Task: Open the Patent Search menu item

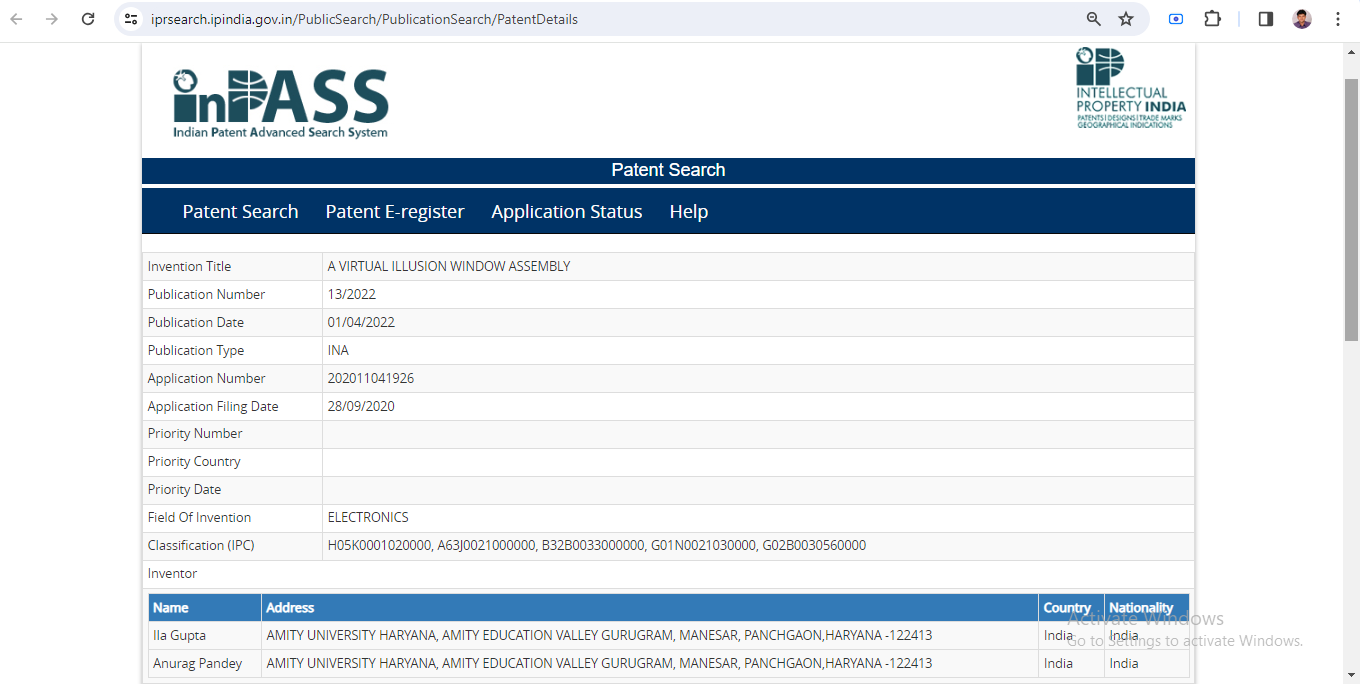Action: [240, 212]
